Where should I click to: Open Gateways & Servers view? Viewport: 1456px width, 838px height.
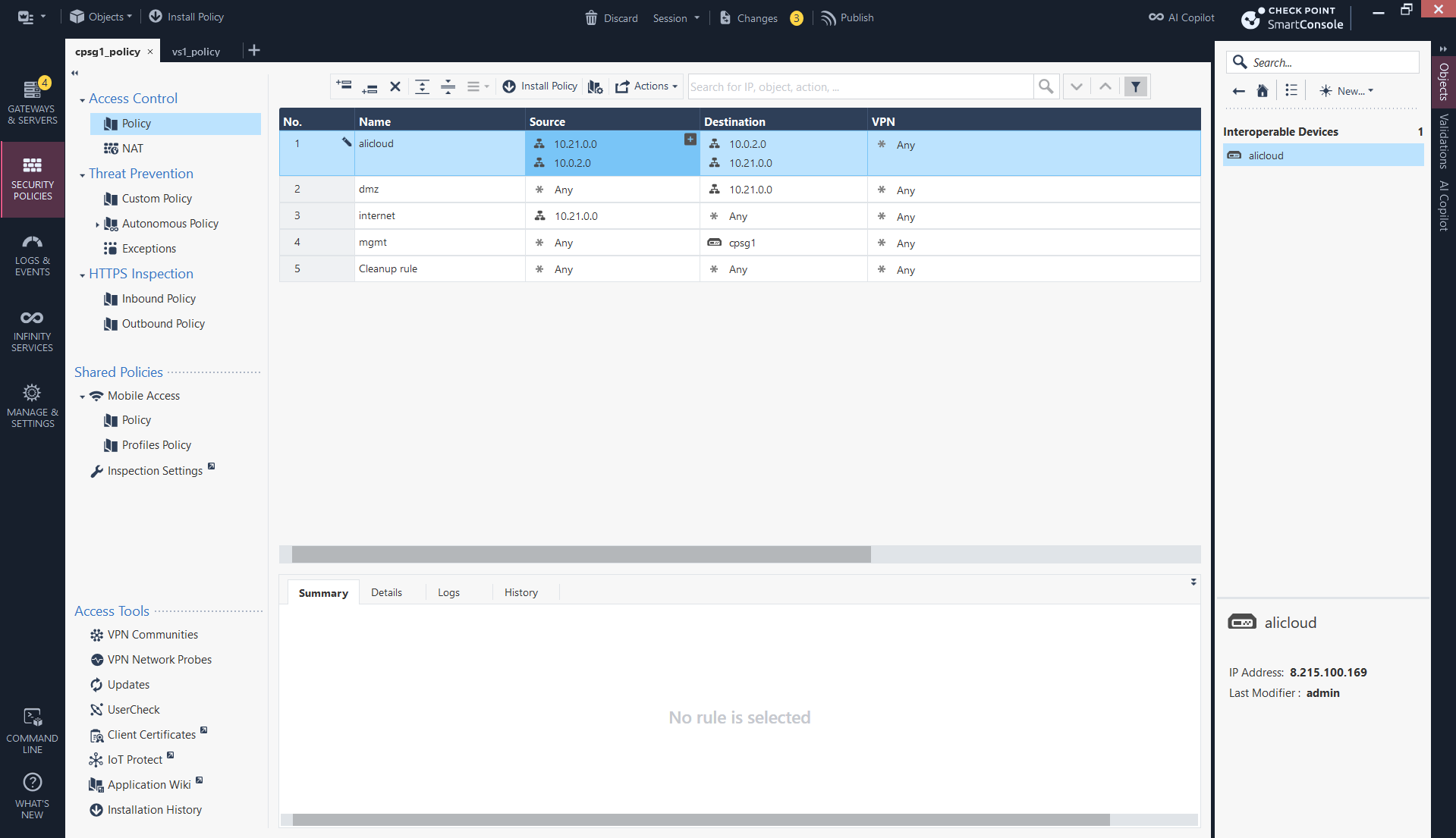(32, 103)
